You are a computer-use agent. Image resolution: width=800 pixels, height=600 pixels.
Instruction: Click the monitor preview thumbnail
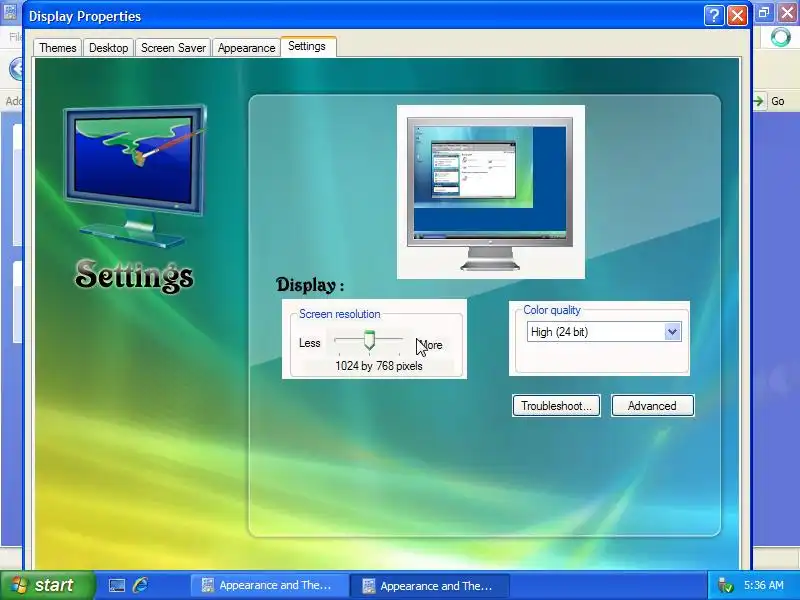(490, 192)
